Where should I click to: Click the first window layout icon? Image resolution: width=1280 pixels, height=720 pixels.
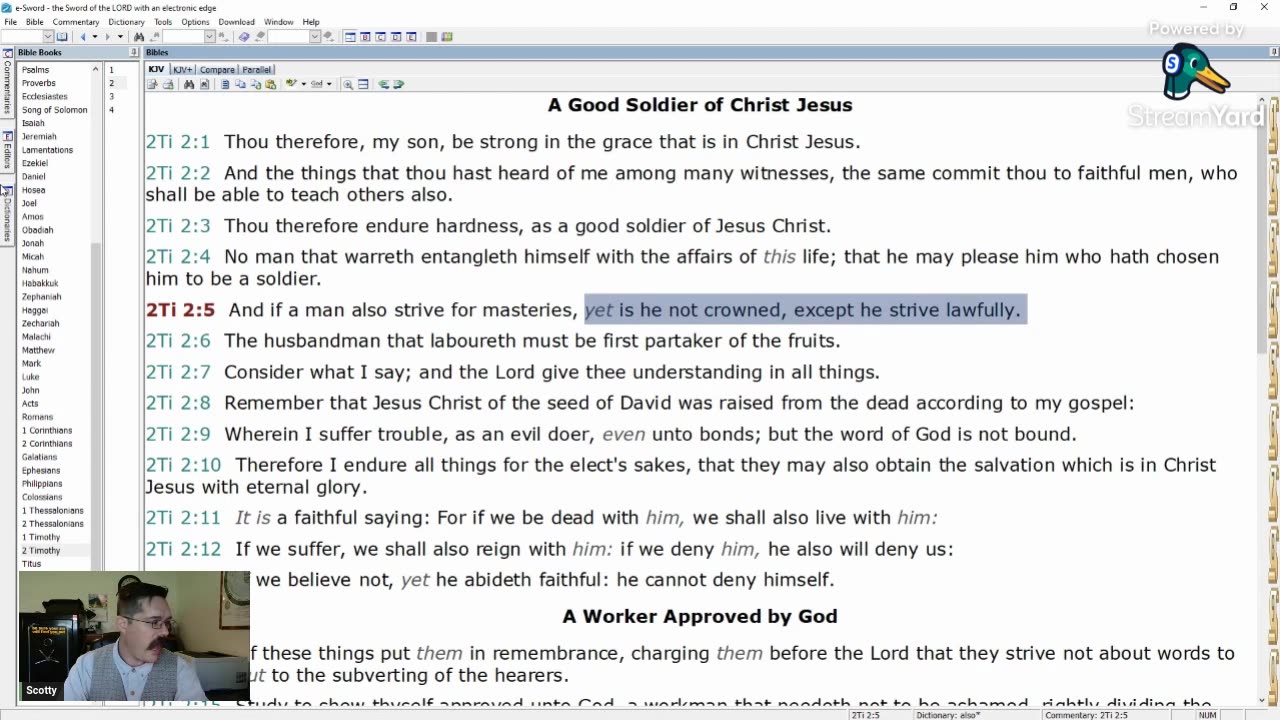[350, 37]
